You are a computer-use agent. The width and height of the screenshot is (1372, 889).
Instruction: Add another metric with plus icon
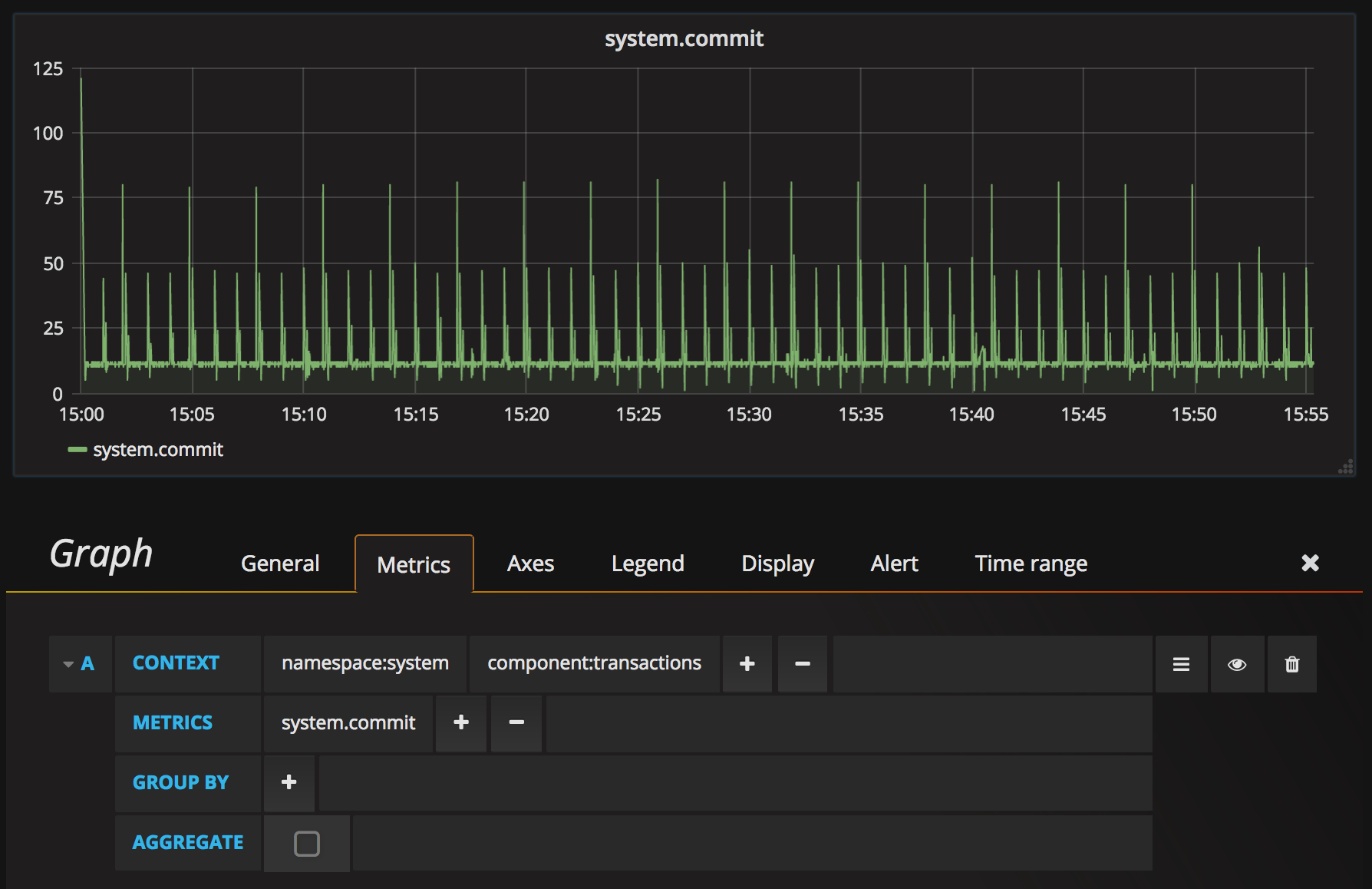coord(461,723)
